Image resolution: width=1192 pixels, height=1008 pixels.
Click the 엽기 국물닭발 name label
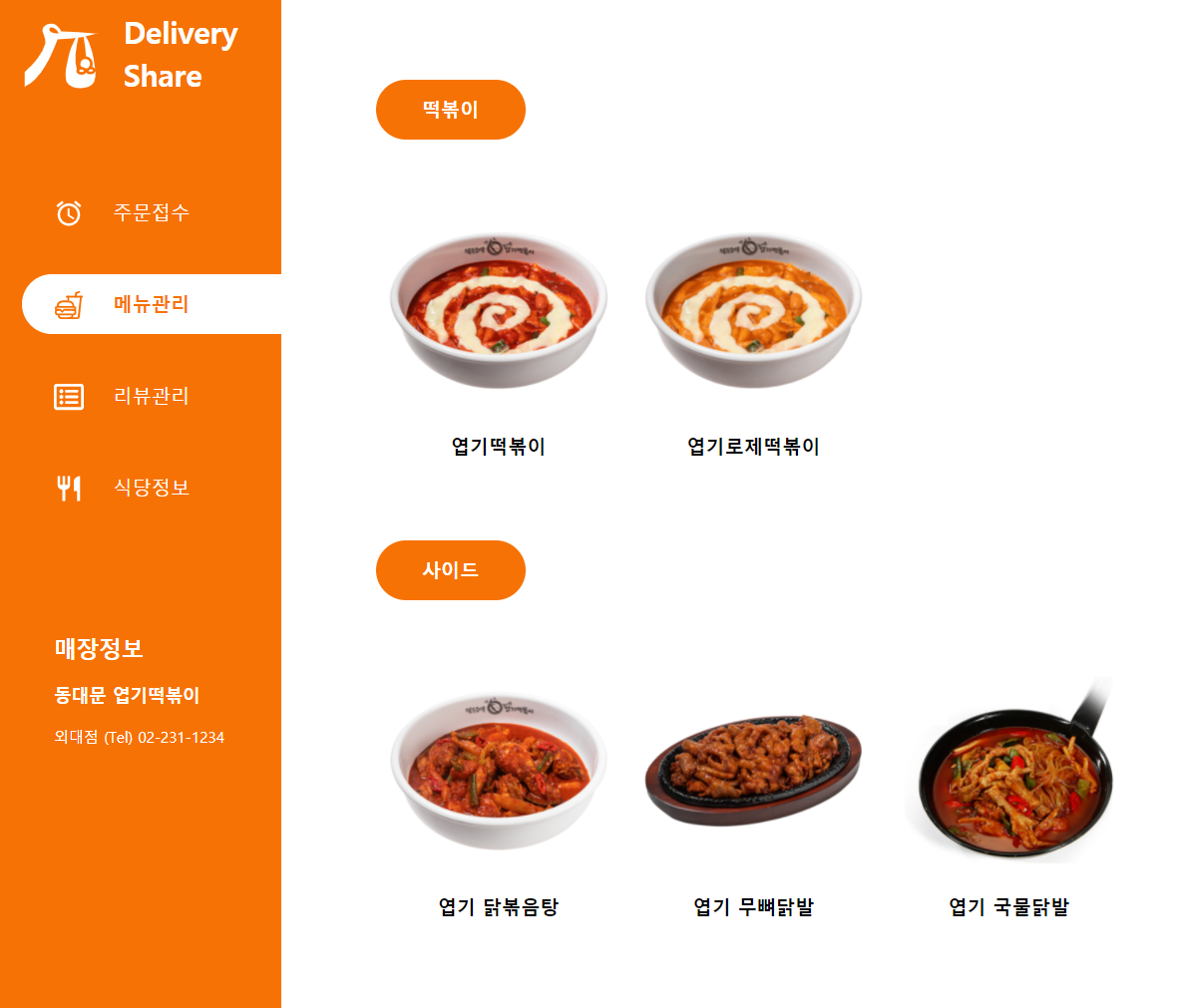tap(1008, 907)
